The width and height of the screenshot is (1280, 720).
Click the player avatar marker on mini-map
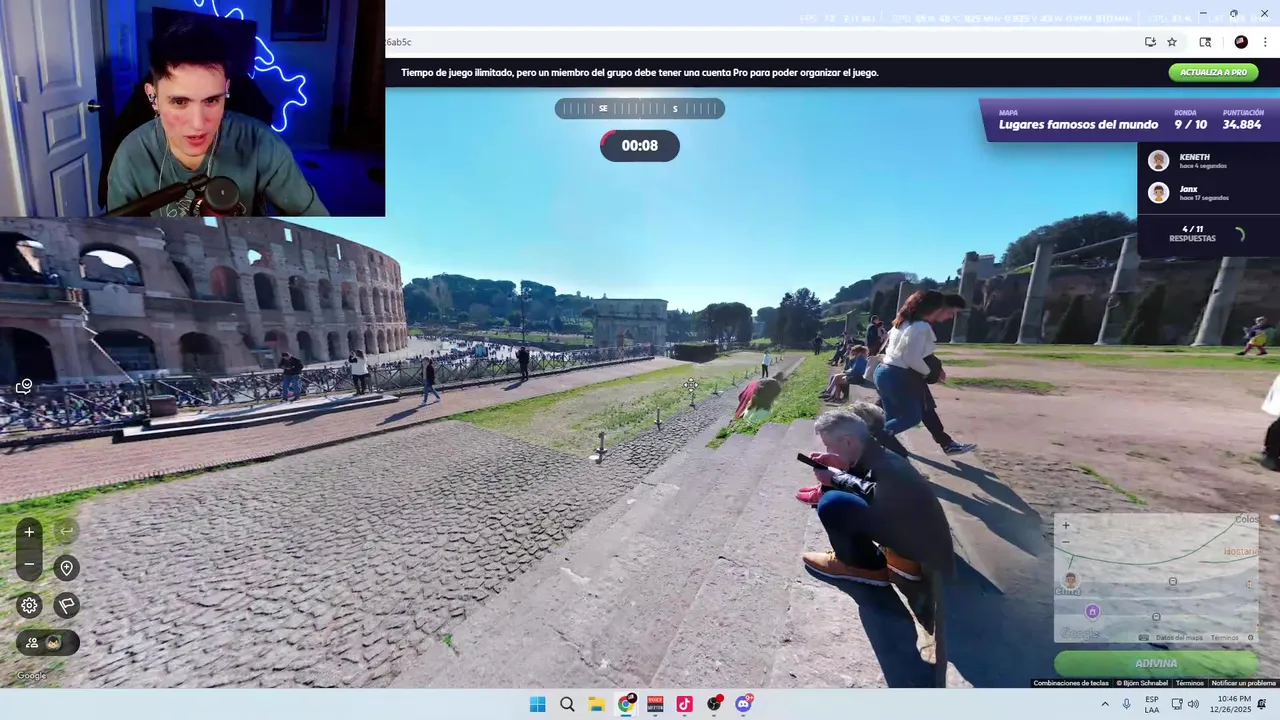point(1071,580)
